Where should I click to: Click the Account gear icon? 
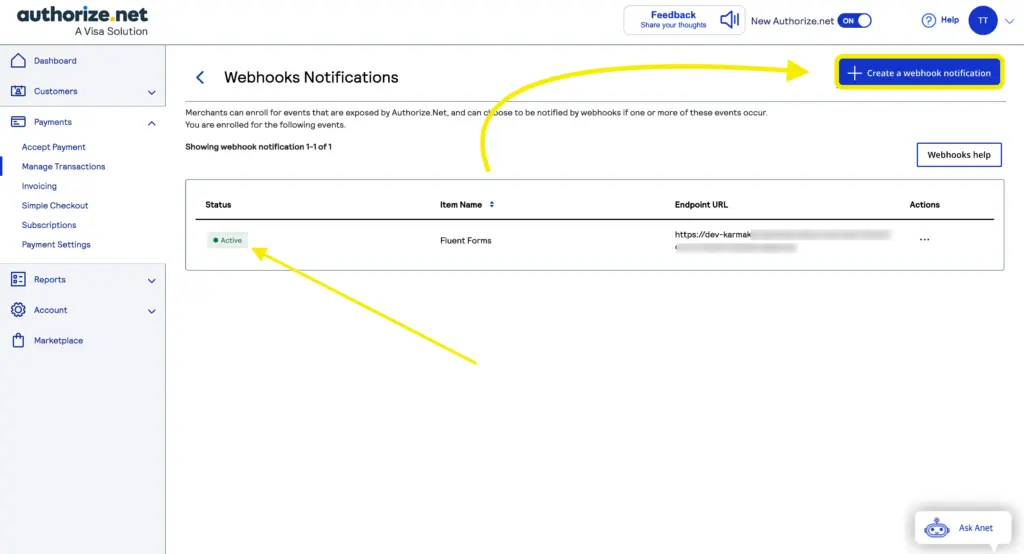(x=18, y=310)
